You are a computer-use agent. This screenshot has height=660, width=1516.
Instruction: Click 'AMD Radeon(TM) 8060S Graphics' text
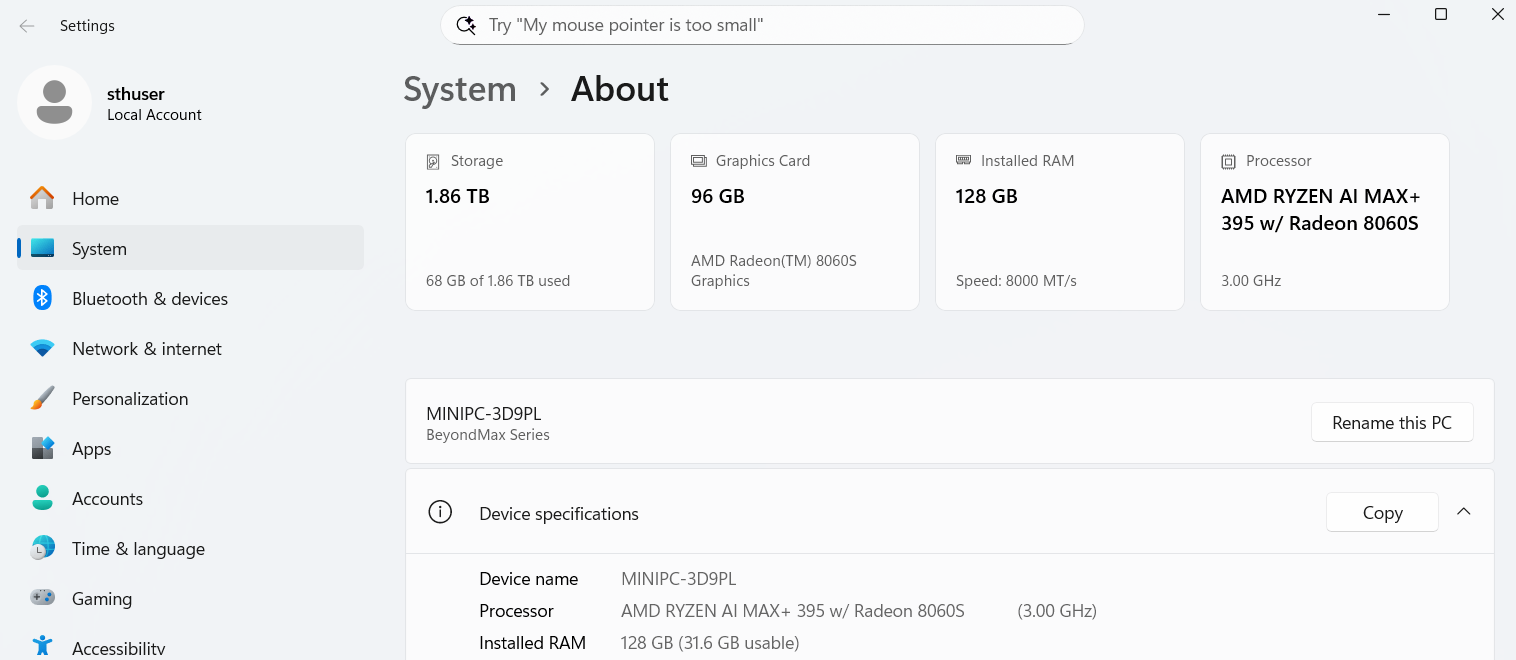click(x=774, y=271)
